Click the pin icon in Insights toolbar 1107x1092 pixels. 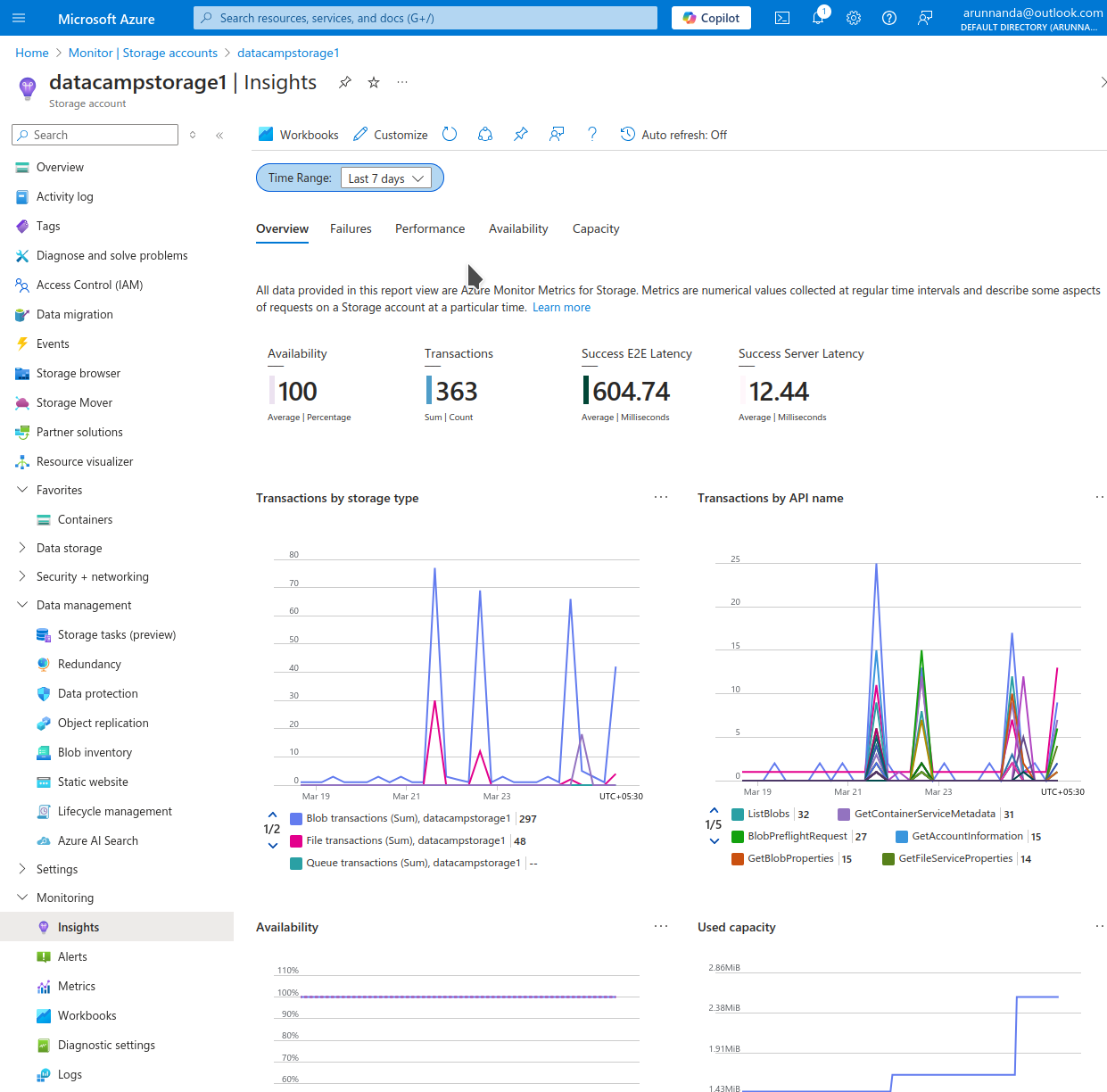(521, 134)
